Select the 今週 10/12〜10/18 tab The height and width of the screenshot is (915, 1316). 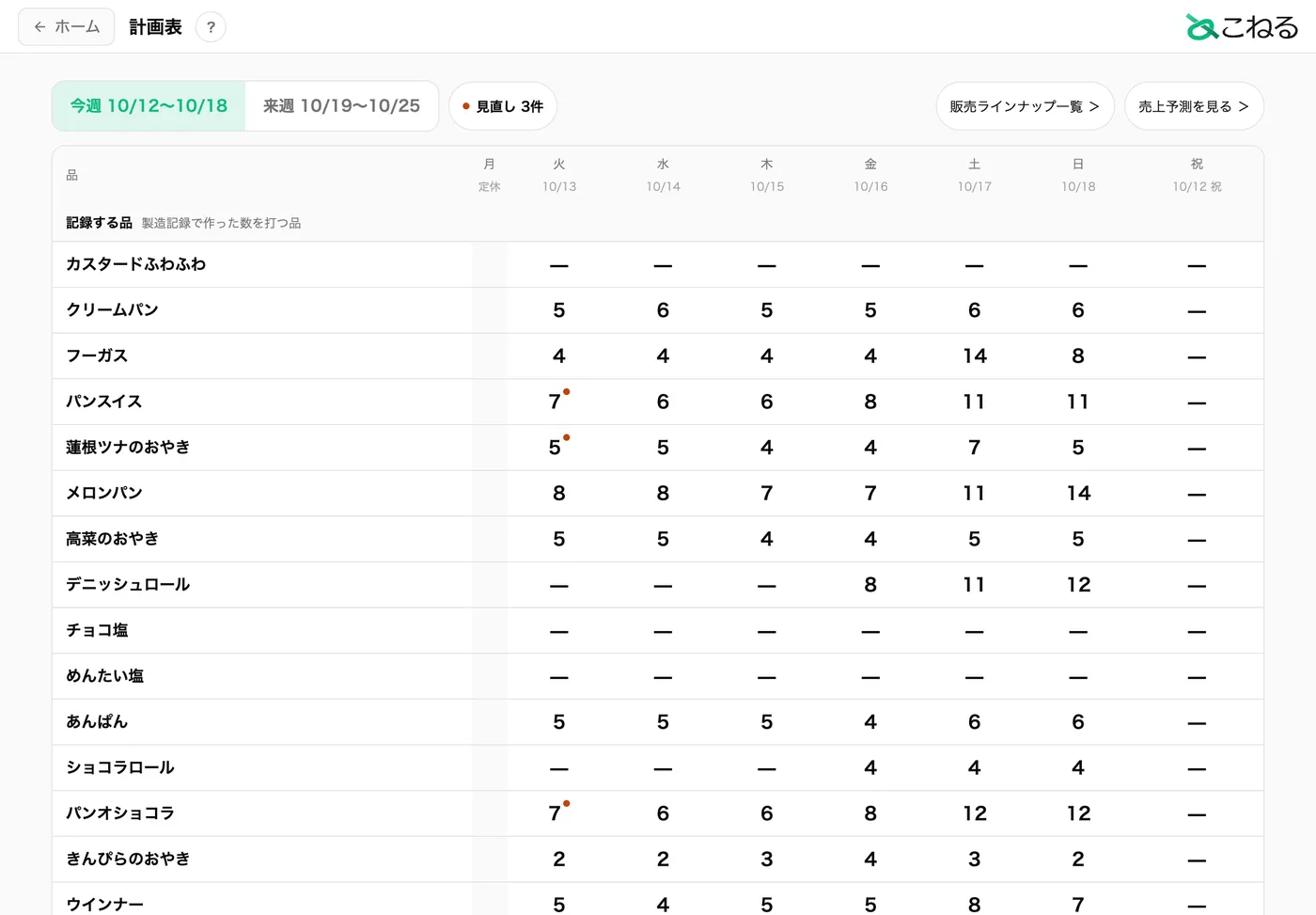(x=149, y=106)
